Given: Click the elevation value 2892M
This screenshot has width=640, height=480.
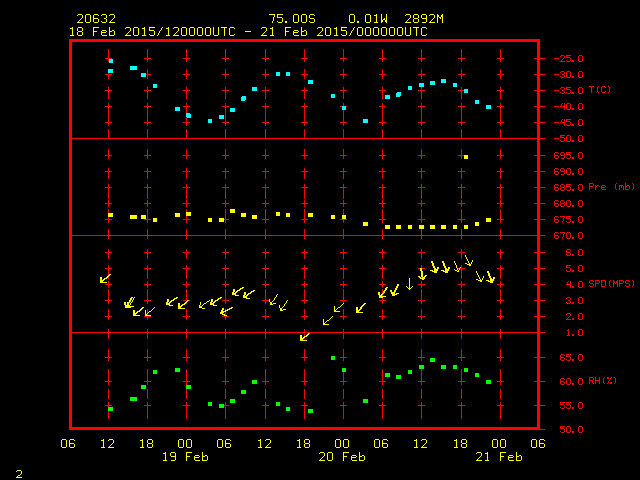Looking at the screenshot, I should coord(424,19).
